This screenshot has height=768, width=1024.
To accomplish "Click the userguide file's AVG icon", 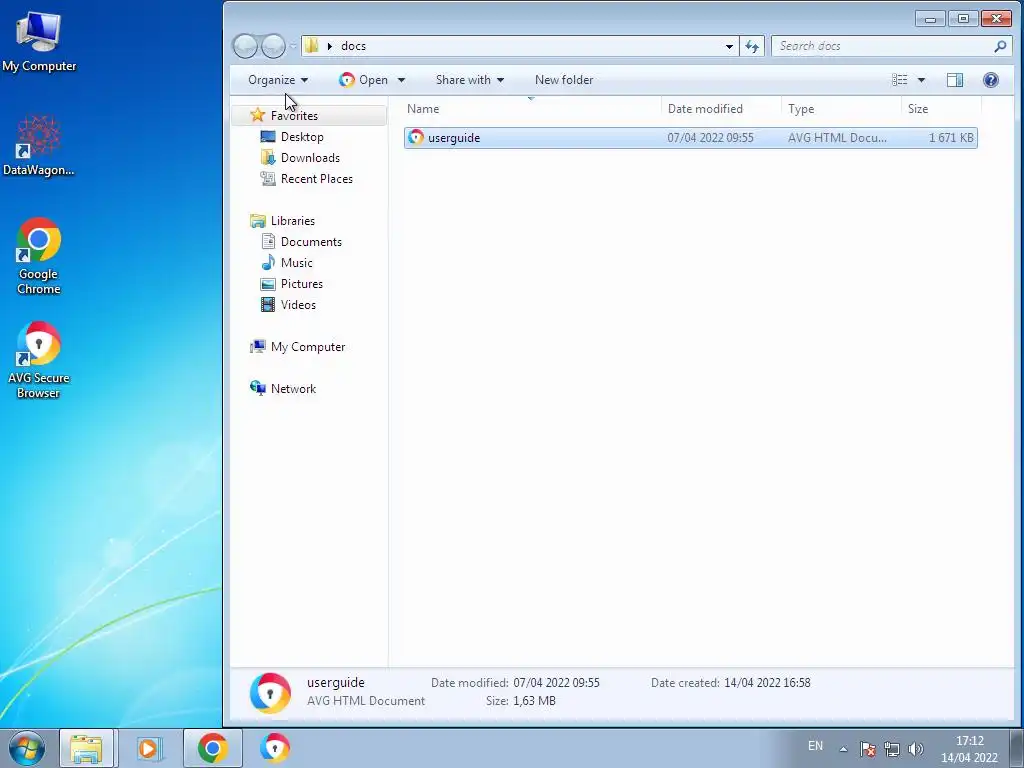I will coord(415,137).
